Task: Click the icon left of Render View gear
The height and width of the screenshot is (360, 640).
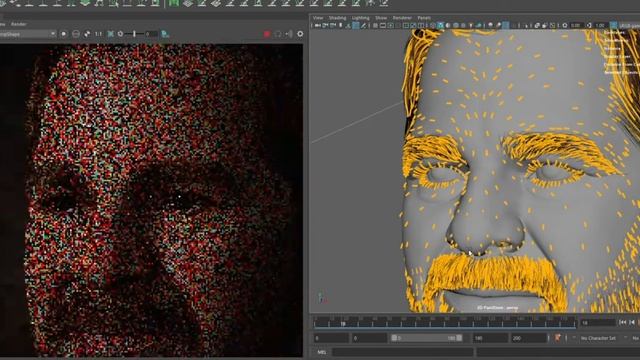Action: [x=289, y=34]
